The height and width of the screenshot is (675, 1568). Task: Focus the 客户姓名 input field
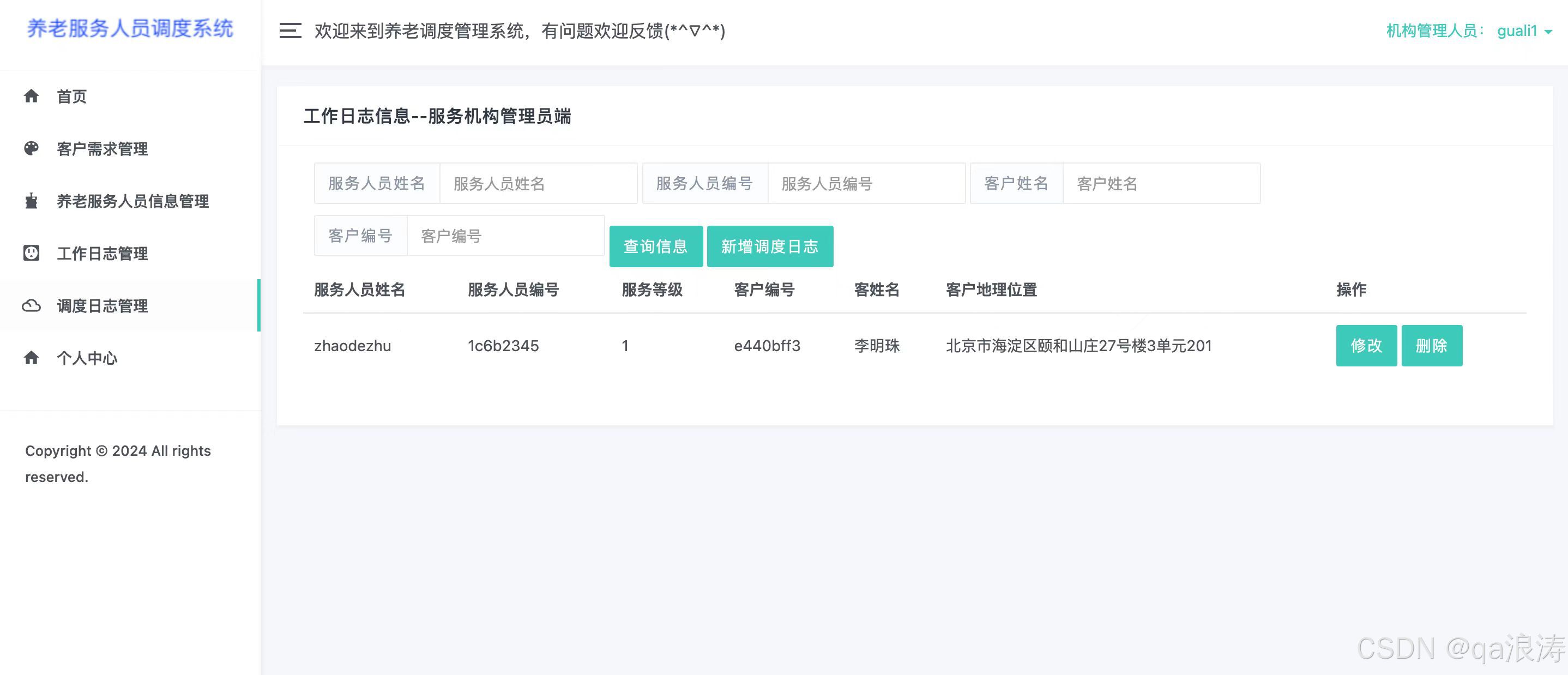(1161, 183)
